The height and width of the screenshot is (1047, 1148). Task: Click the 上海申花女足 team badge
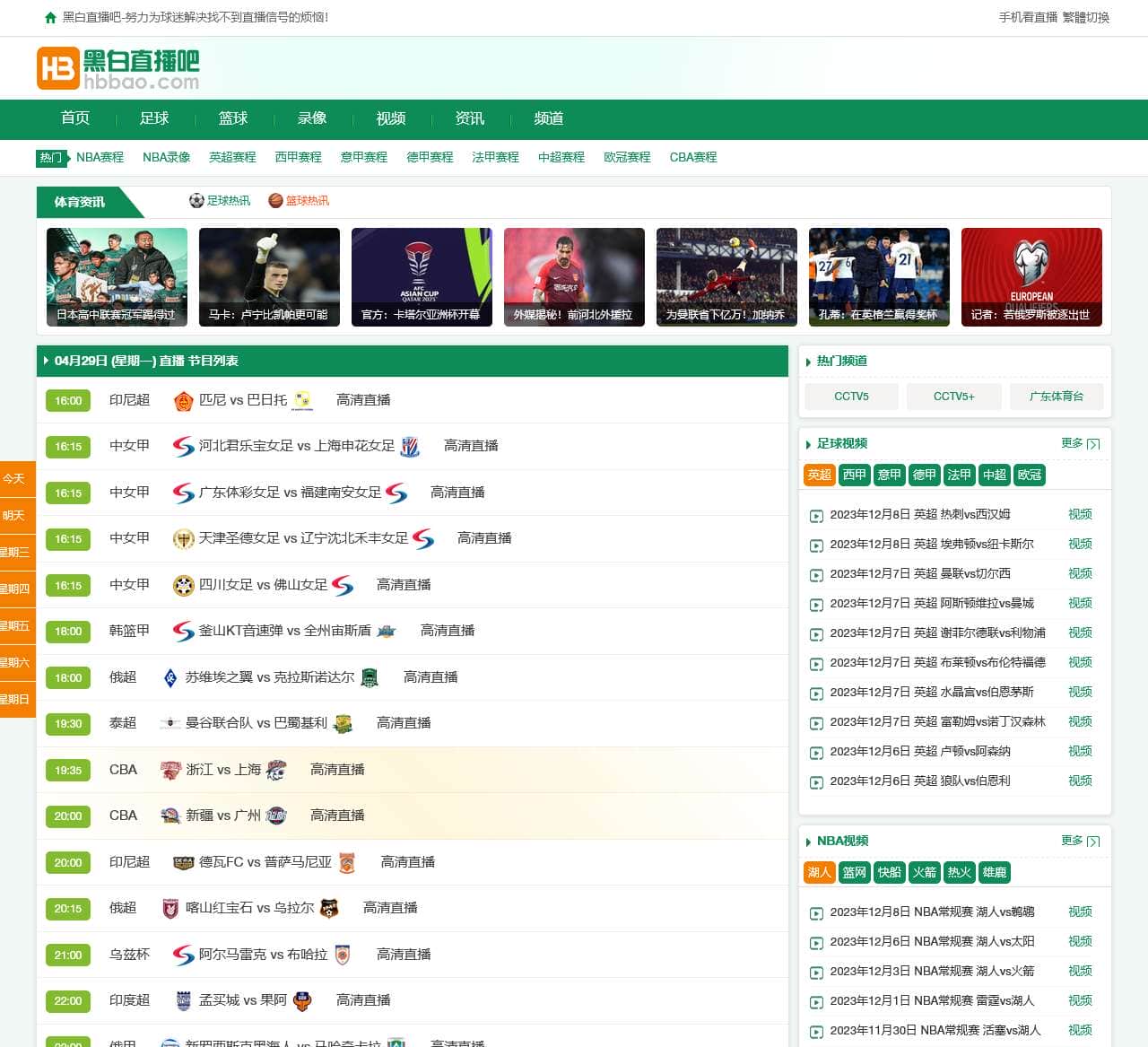pyautogui.click(x=410, y=446)
